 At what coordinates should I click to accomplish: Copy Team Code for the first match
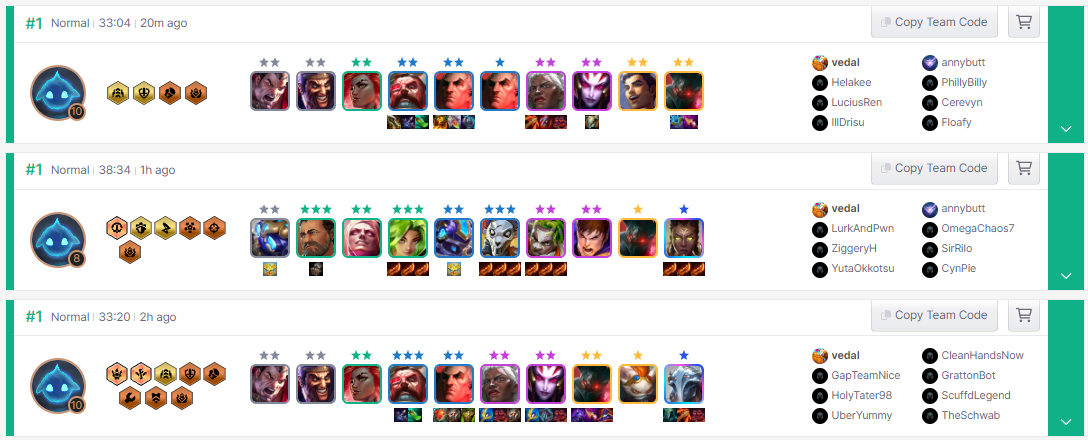coord(934,22)
